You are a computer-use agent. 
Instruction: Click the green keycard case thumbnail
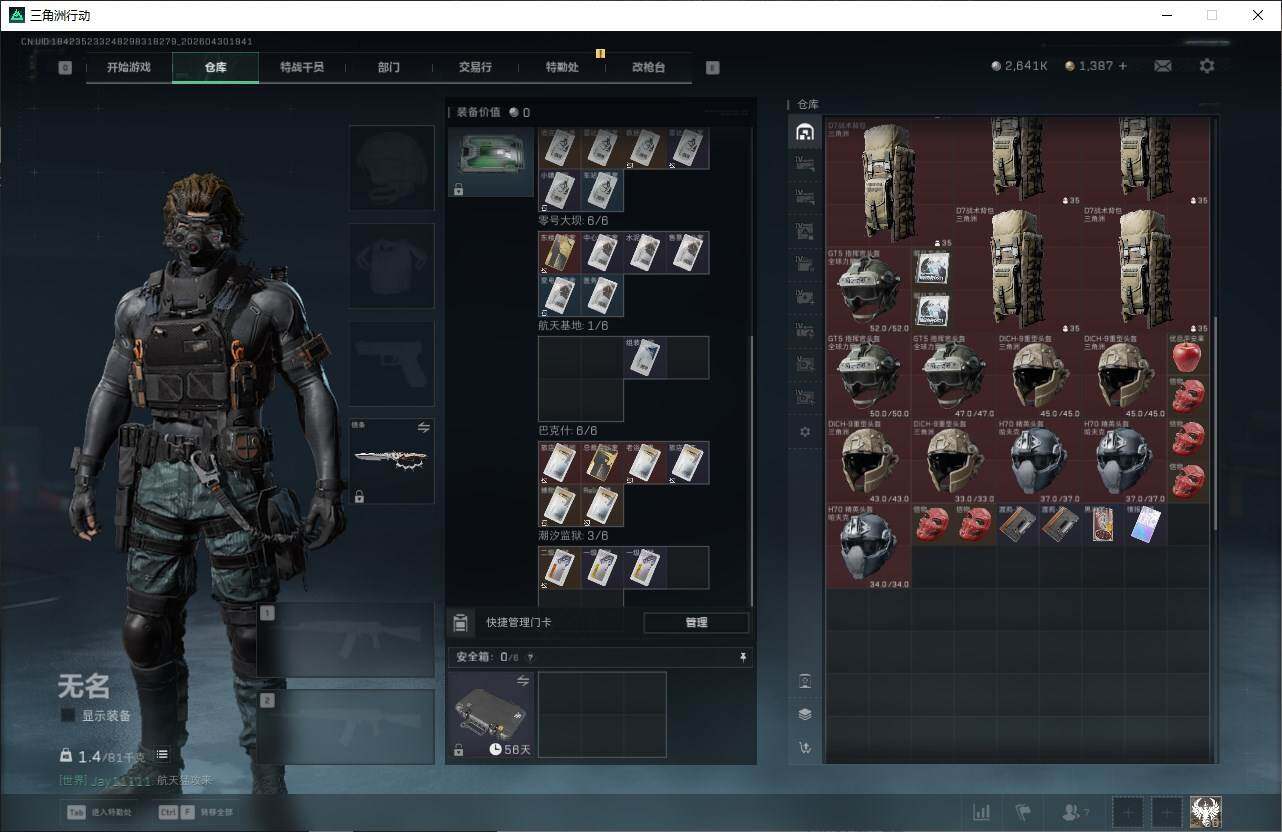(490, 161)
